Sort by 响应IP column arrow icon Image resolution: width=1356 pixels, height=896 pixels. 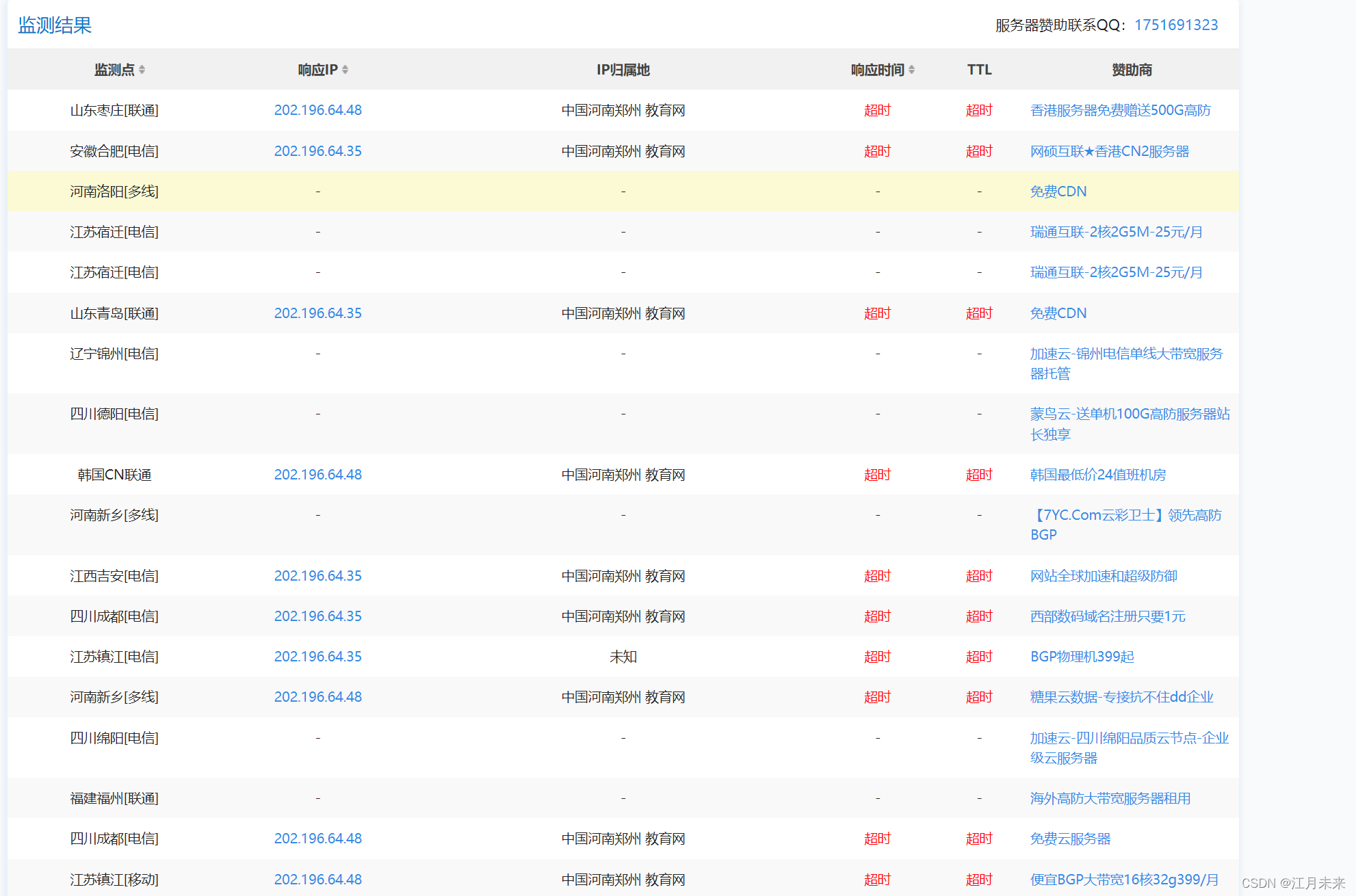(345, 70)
